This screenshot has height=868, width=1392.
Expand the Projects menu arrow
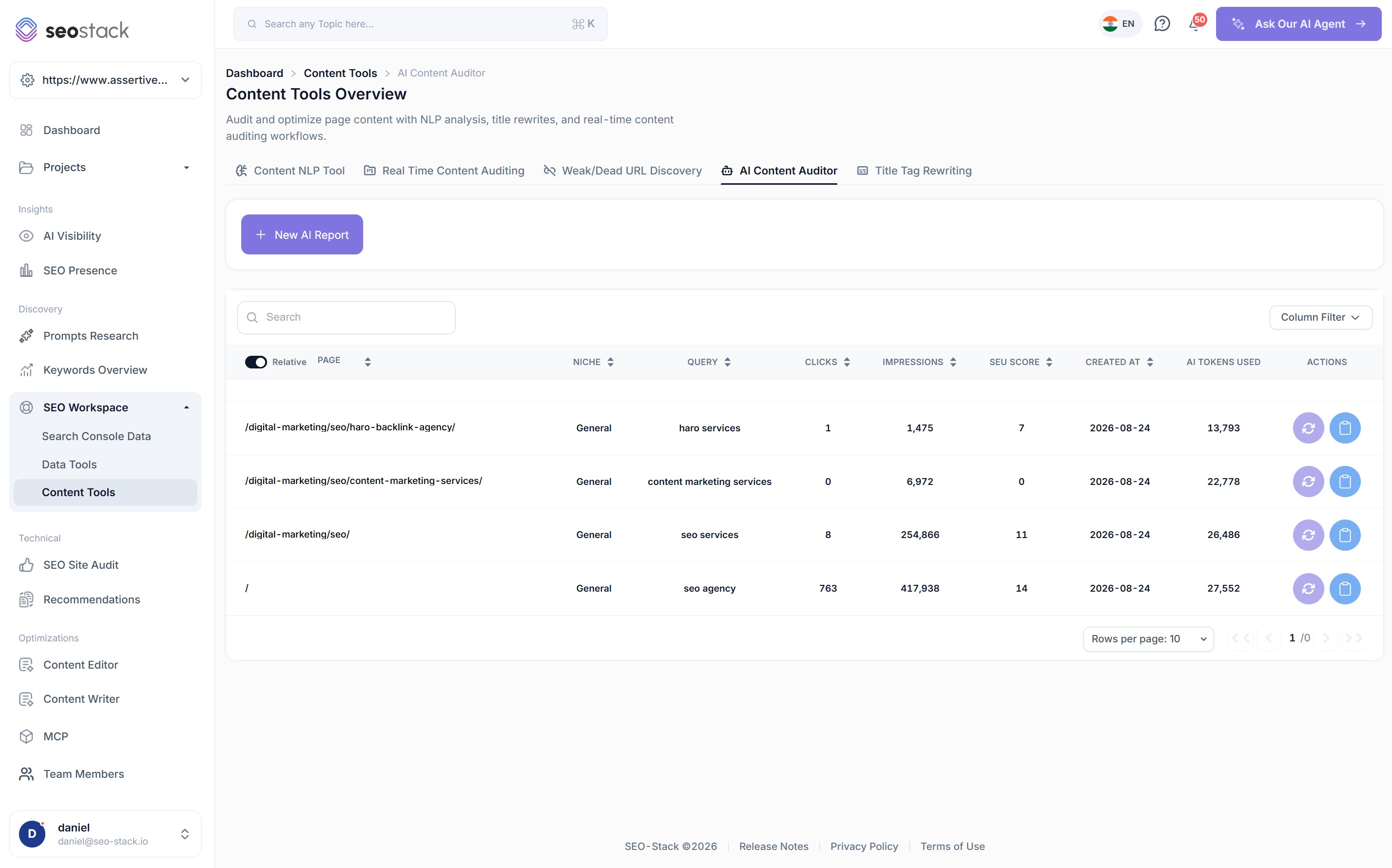[x=186, y=168]
